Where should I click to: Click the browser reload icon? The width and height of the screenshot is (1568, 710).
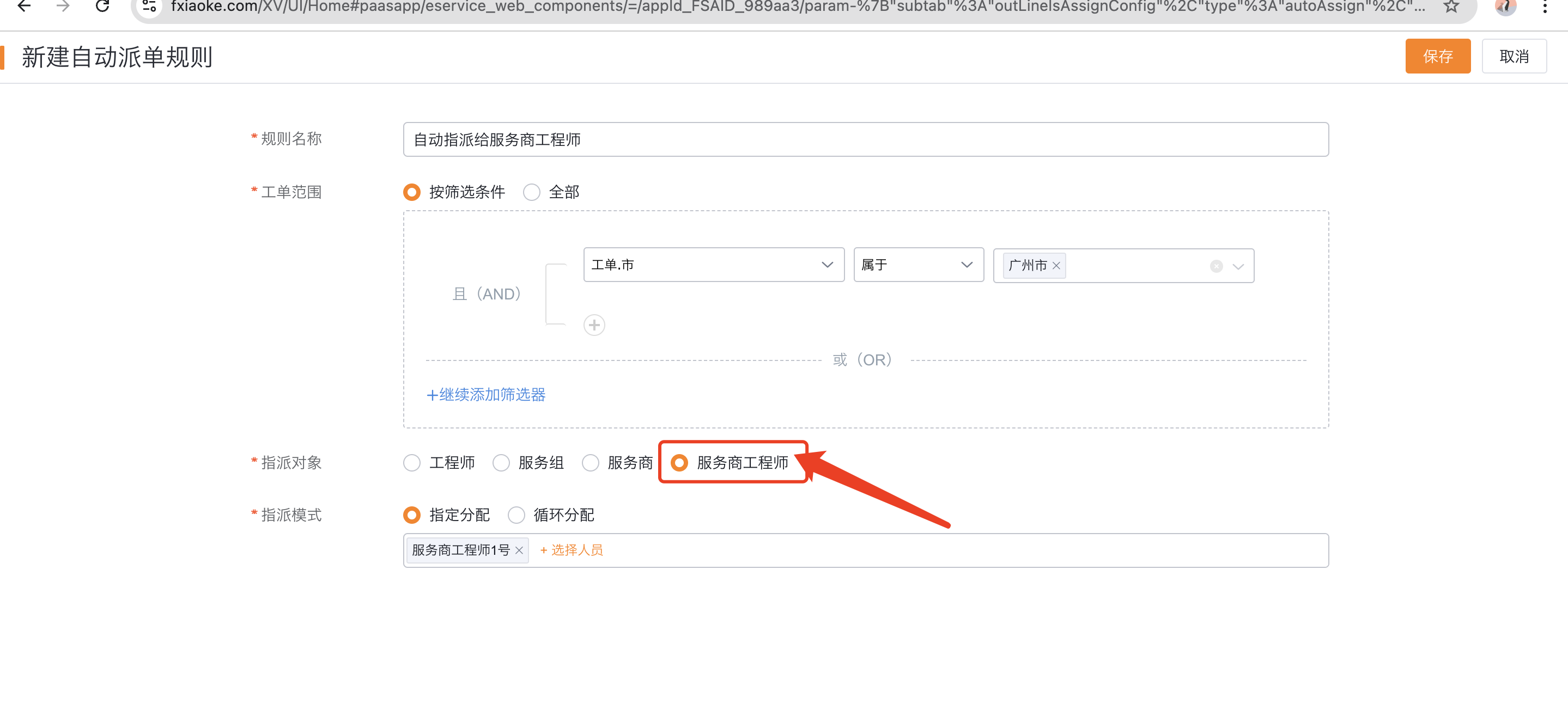102,6
